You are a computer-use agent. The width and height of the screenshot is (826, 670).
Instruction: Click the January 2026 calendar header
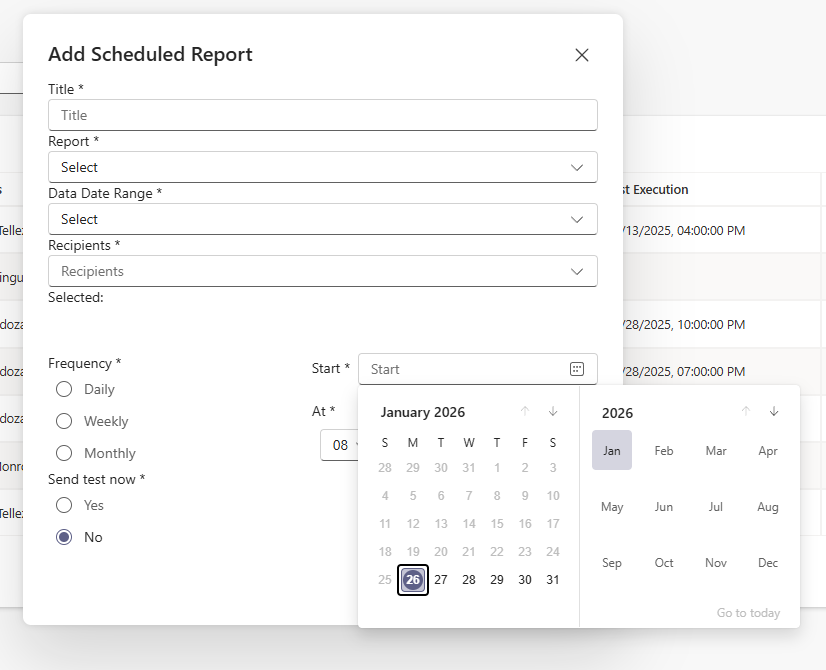(423, 413)
